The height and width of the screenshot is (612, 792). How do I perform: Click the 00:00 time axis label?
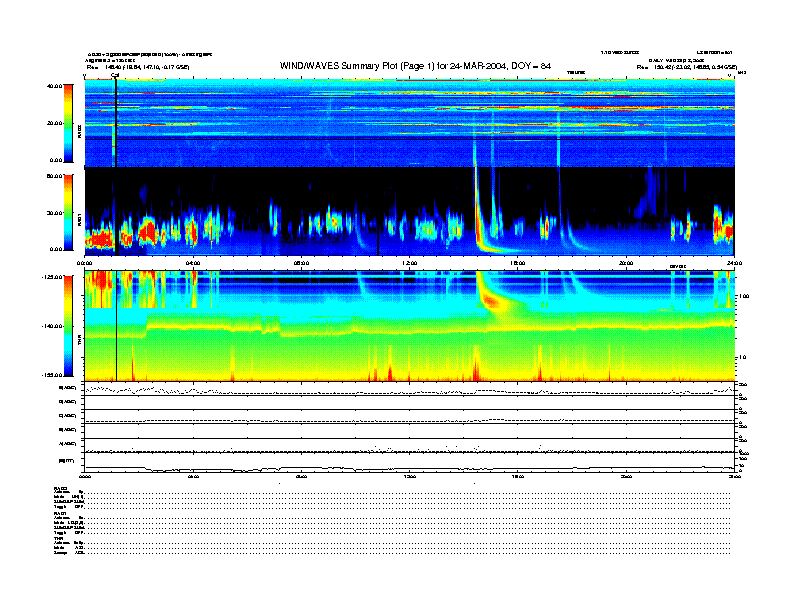coord(86,263)
